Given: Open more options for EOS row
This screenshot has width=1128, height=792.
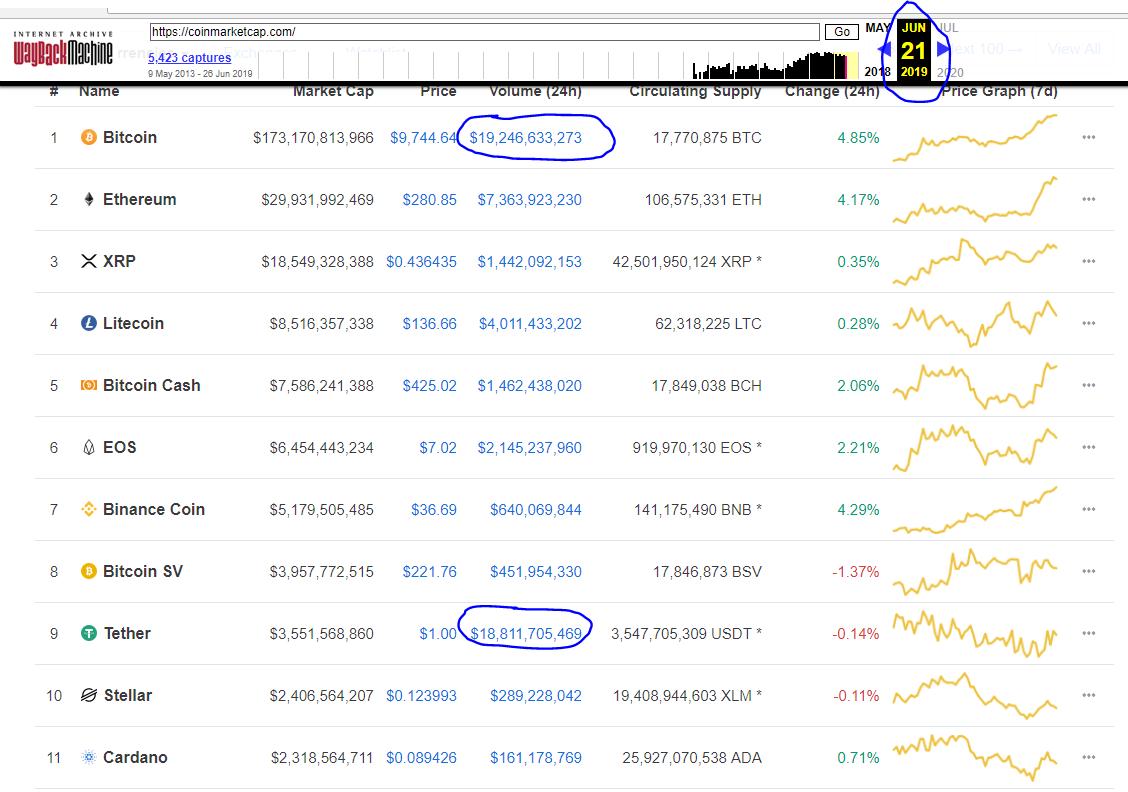Looking at the screenshot, I should [x=1088, y=447].
